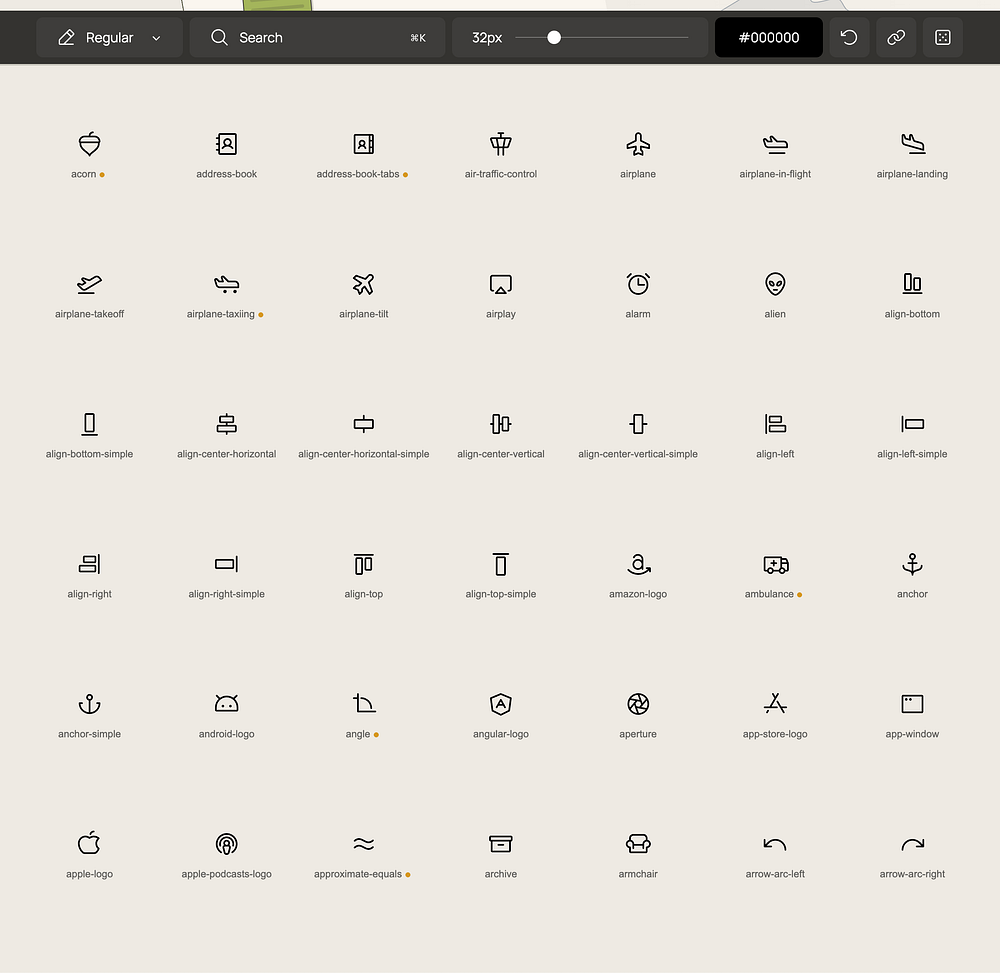Pick the aperture icon

pyautogui.click(x=638, y=704)
